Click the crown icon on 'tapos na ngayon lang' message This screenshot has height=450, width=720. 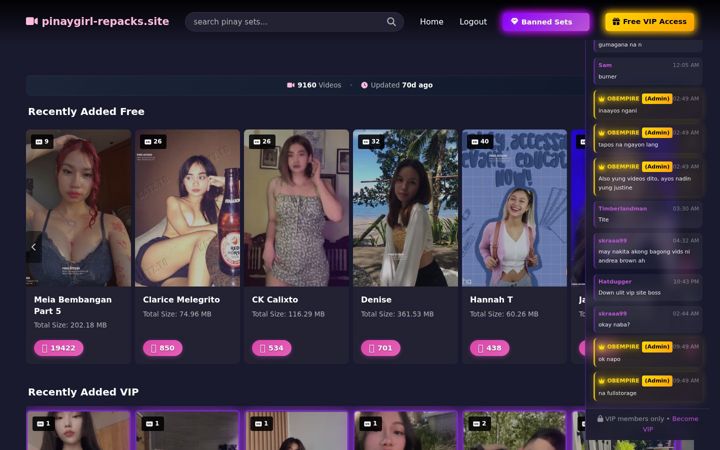pyautogui.click(x=602, y=133)
